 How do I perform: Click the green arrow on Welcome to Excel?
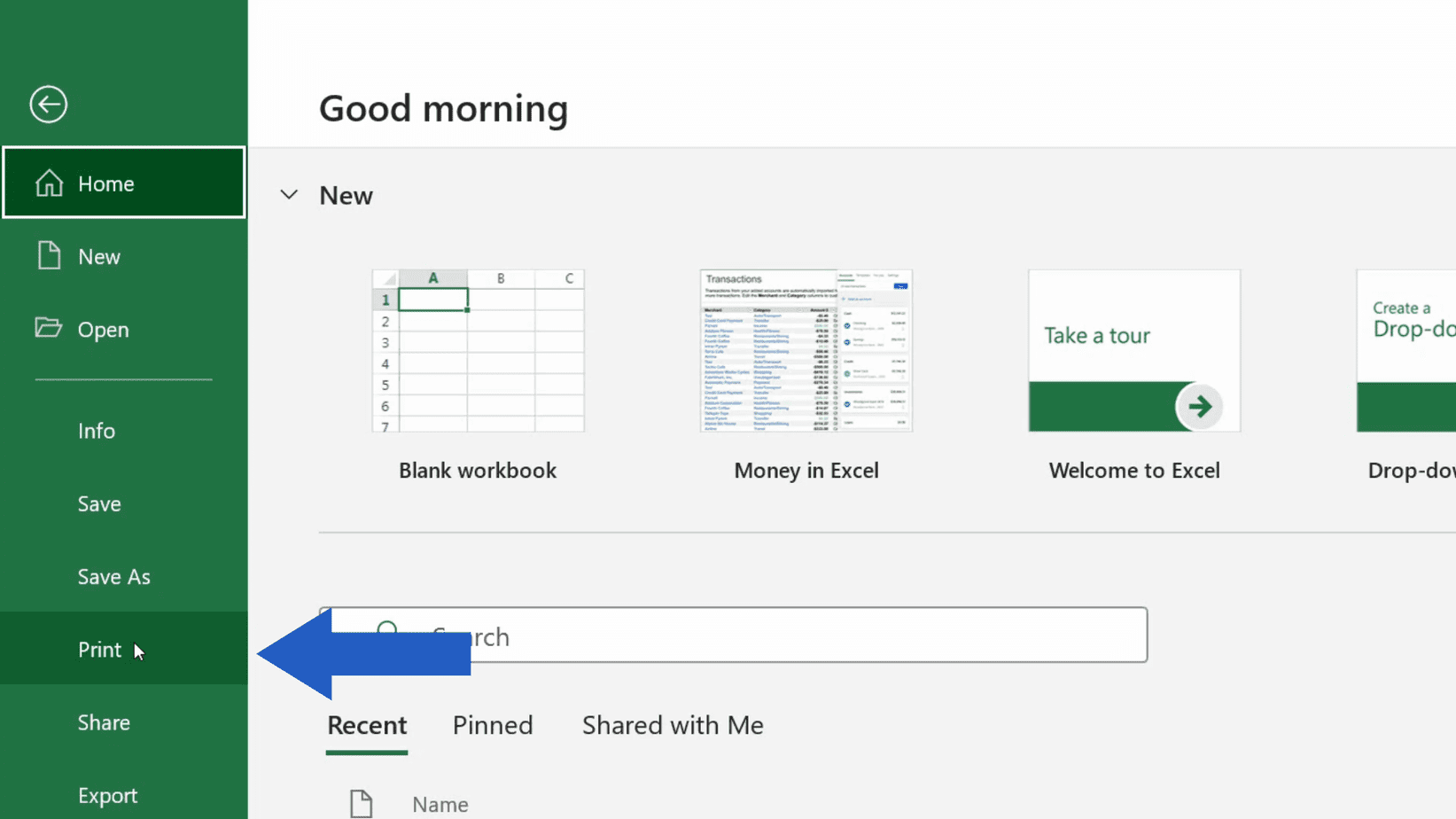click(1200, 407)
